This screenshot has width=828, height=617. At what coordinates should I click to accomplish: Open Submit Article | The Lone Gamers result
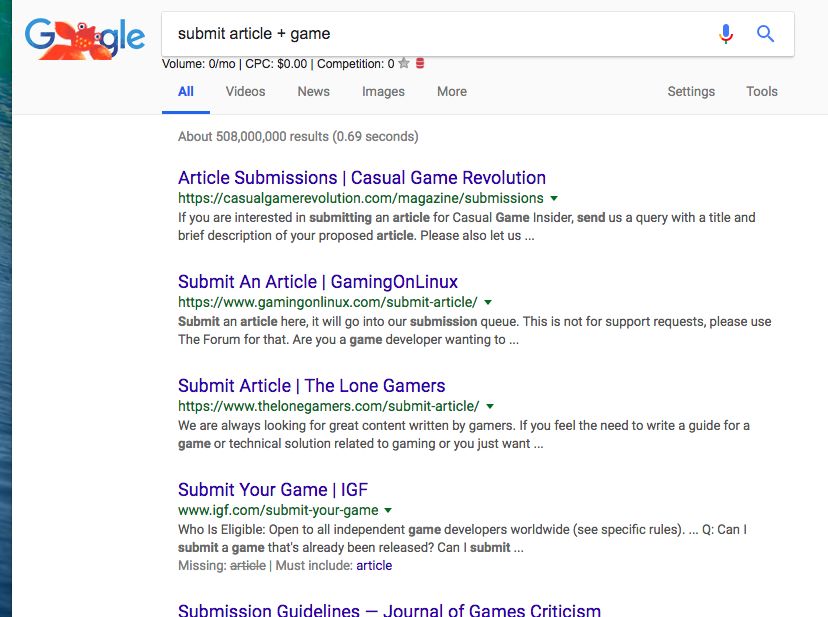pyautogui.click(x=312, y=386)
